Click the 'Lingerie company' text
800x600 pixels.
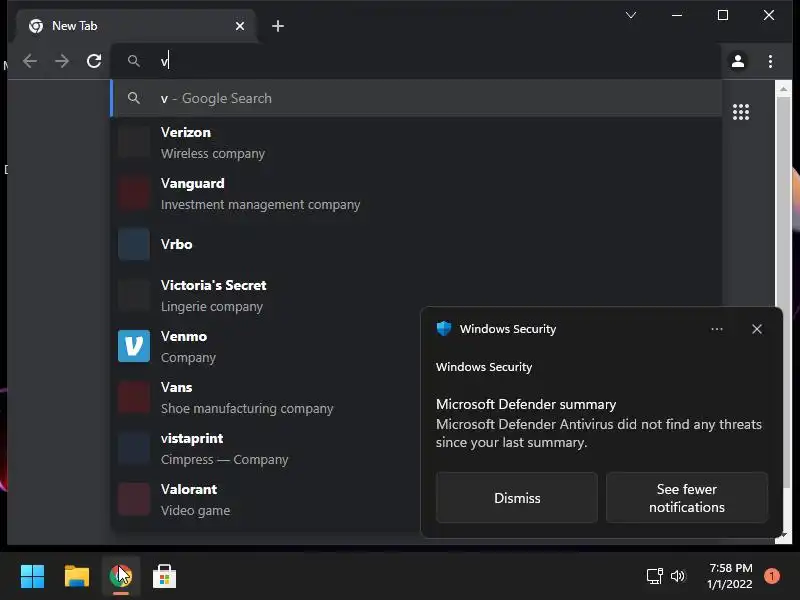212,307
